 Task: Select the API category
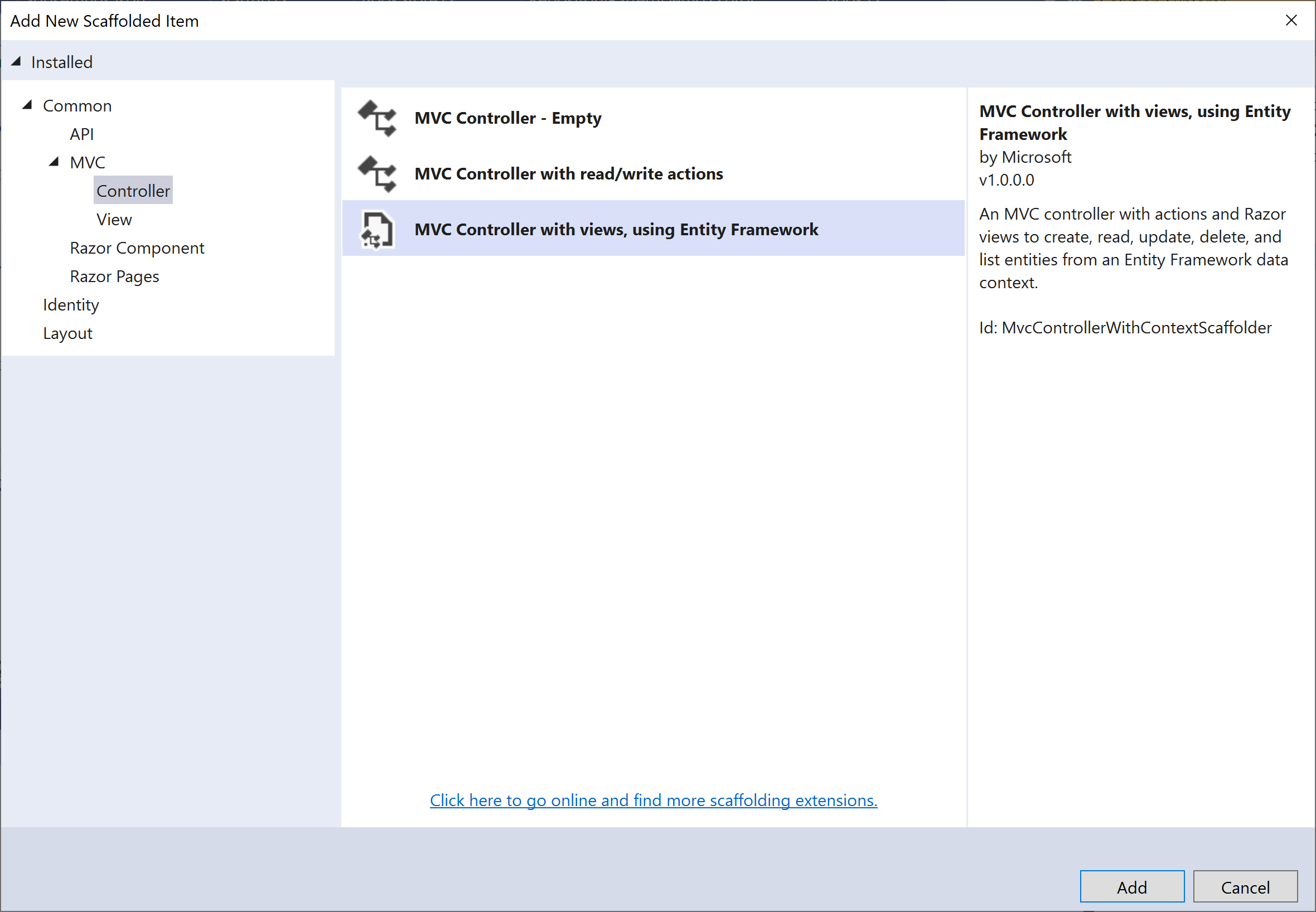(82, 134)
